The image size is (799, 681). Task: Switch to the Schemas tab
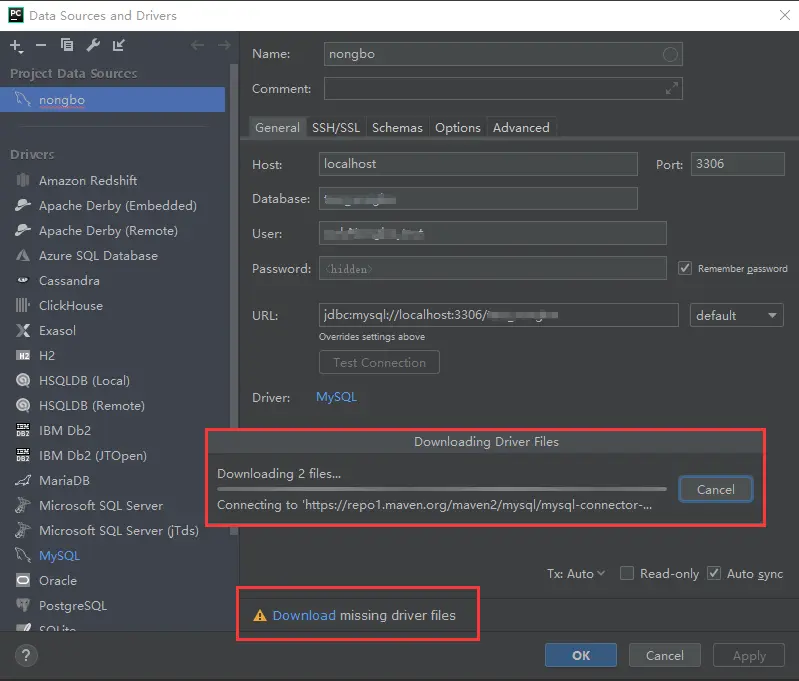click(397, 127)
